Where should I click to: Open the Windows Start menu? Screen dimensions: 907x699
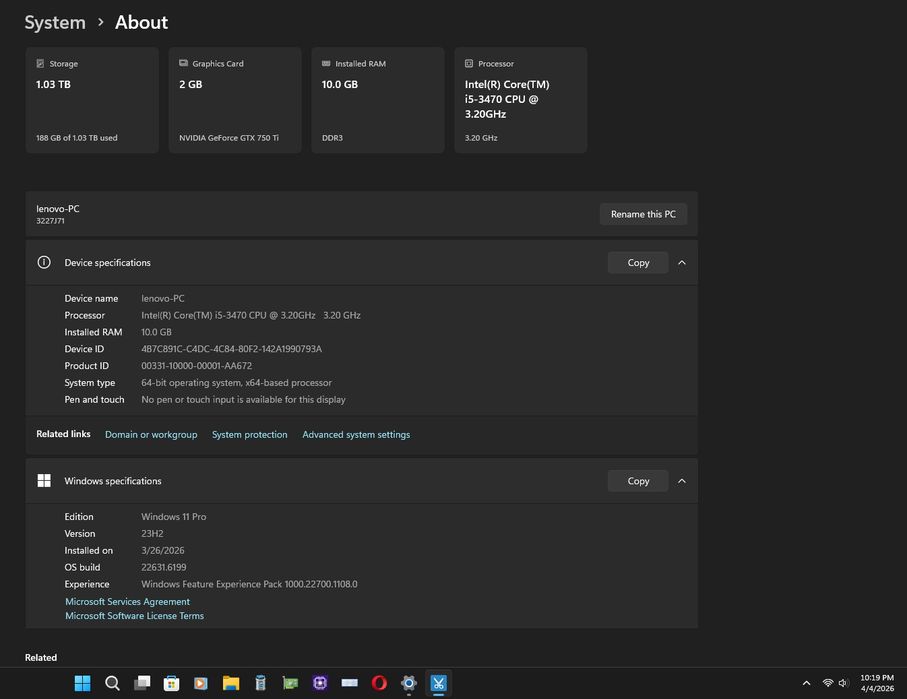click(83, 683)
